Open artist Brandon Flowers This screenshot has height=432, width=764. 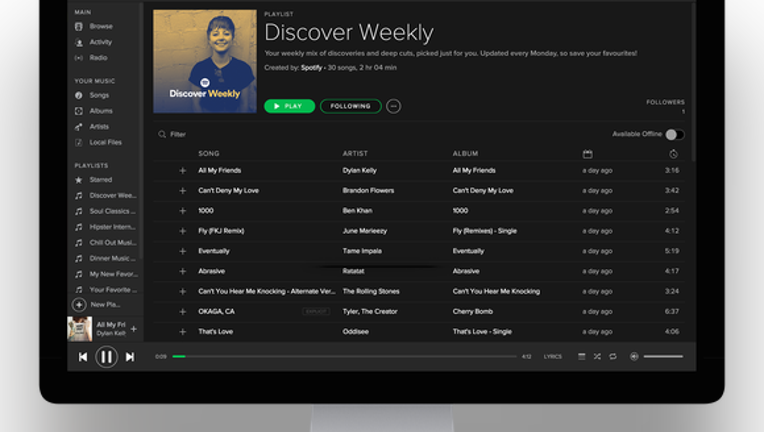pyautogui.click(x=368, y=190)
